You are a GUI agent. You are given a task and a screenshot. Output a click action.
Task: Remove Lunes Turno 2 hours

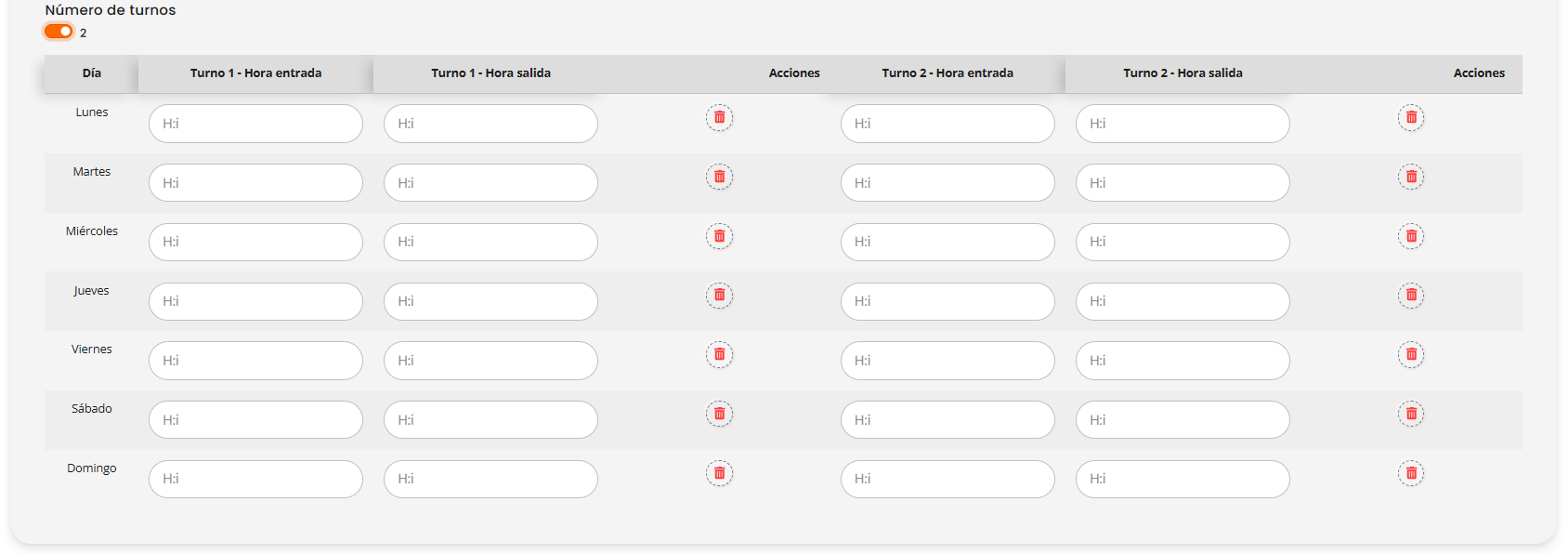click(x=1411, y=117)
